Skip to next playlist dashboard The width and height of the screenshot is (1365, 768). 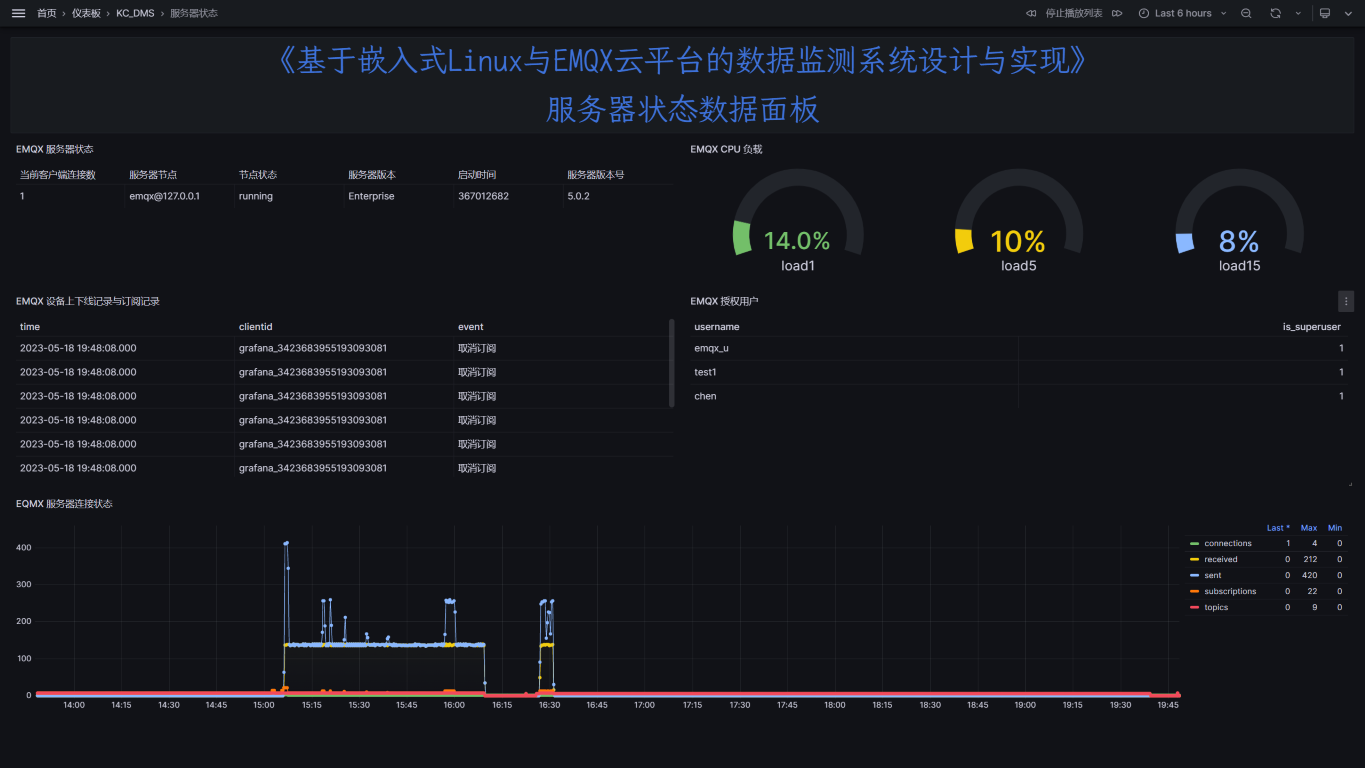coord(1117,13)
